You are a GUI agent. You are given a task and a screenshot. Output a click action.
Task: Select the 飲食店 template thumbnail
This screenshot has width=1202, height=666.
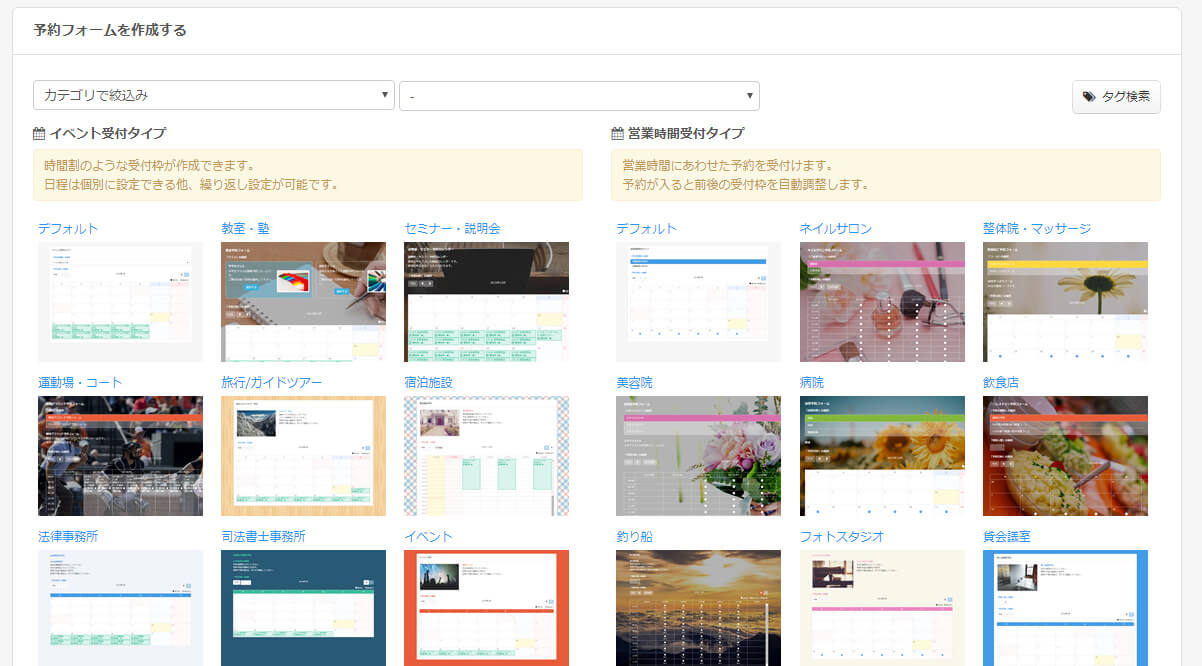point(1065,455)
